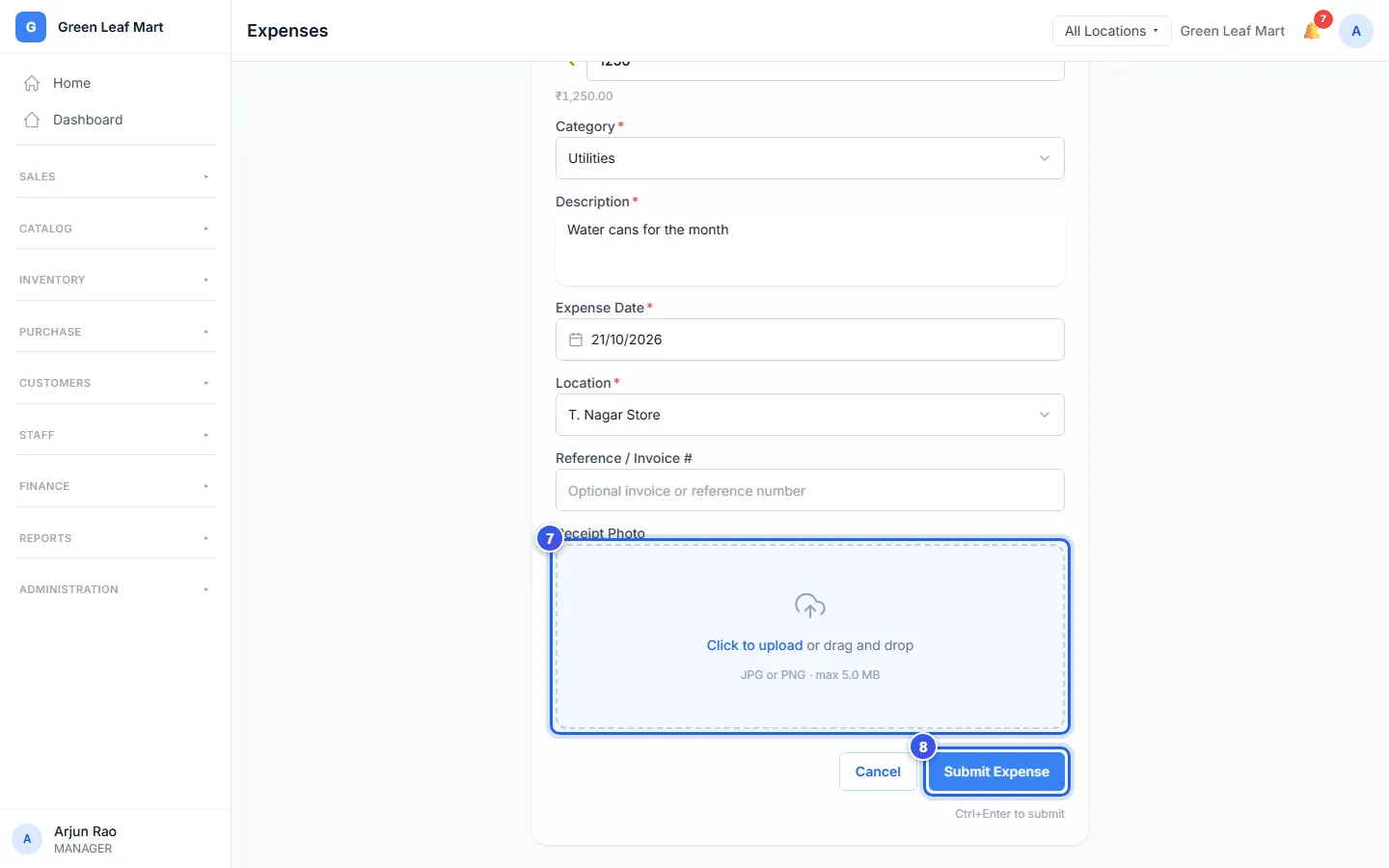This screenshot has width=1389, height=868.
Task: Open the calendar icon in Expense Date
Action: [x=576, y=339]
